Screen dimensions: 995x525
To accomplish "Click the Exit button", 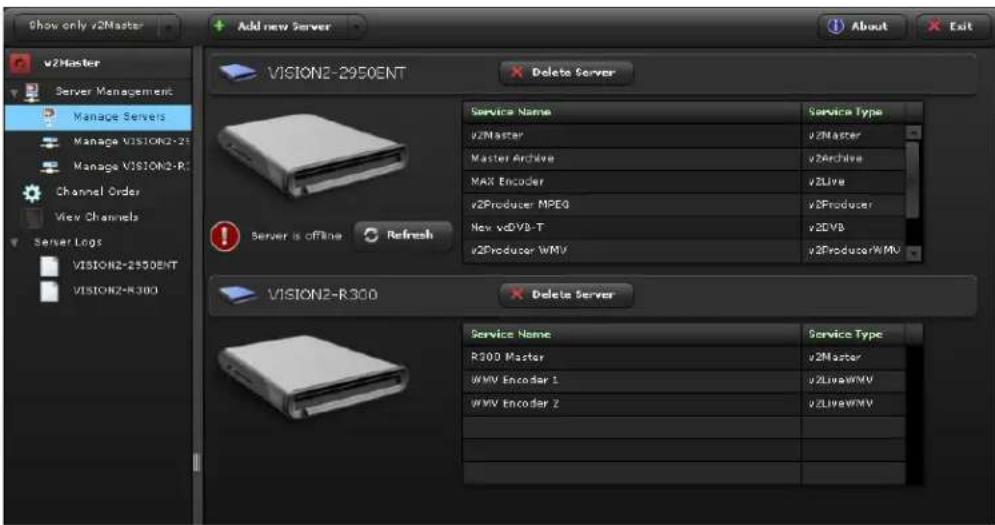I will point(954,26).
